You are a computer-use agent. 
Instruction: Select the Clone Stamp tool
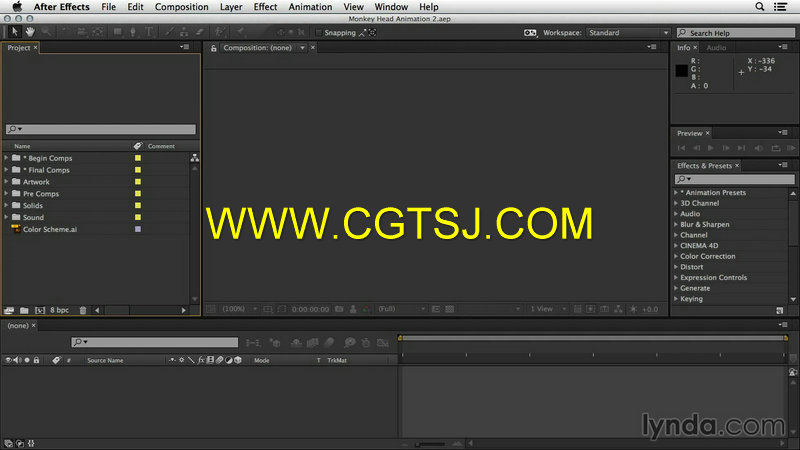click(x=184, y=32)
